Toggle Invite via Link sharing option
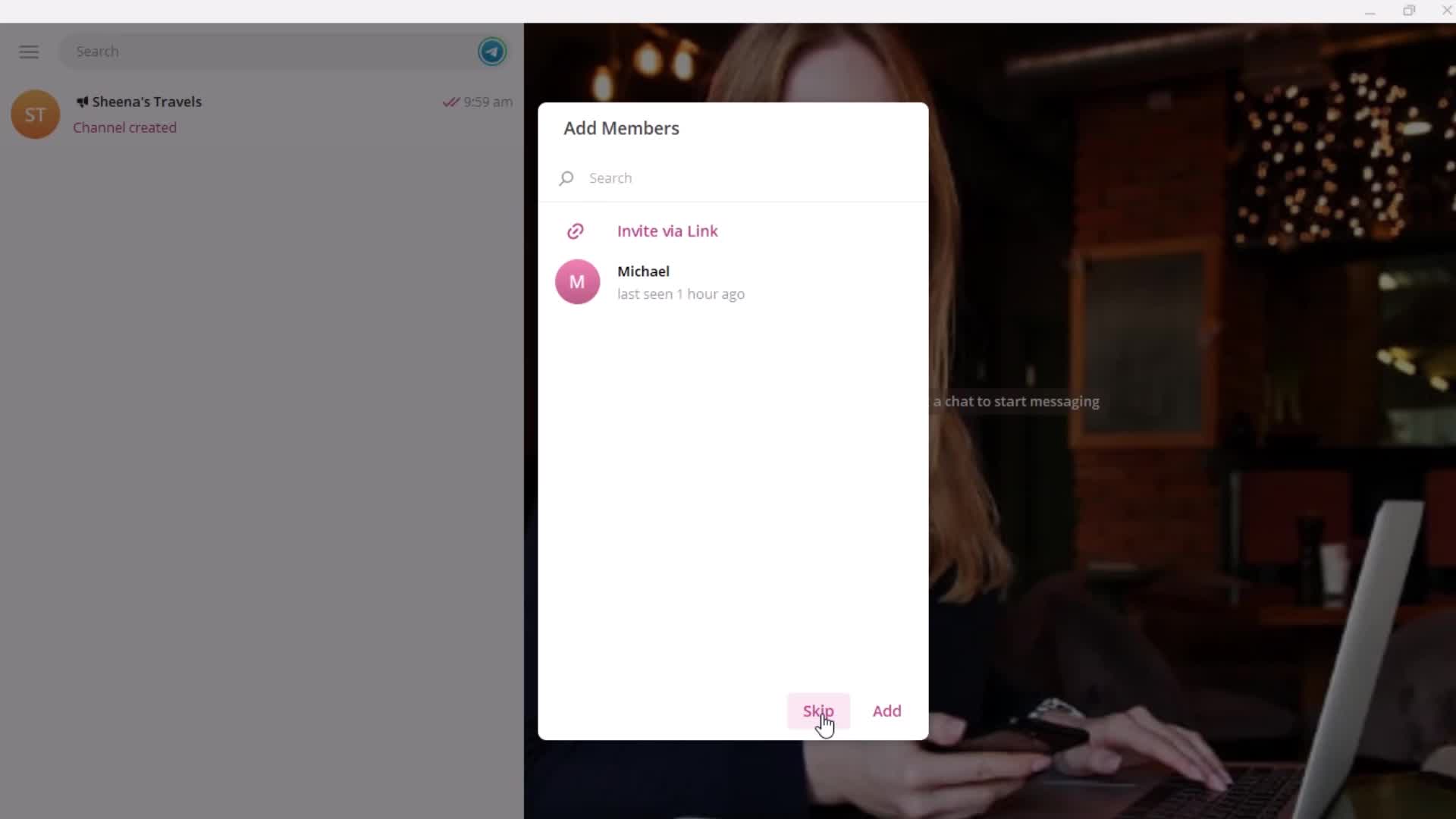 pyautogui.click(x=668, y=231)
